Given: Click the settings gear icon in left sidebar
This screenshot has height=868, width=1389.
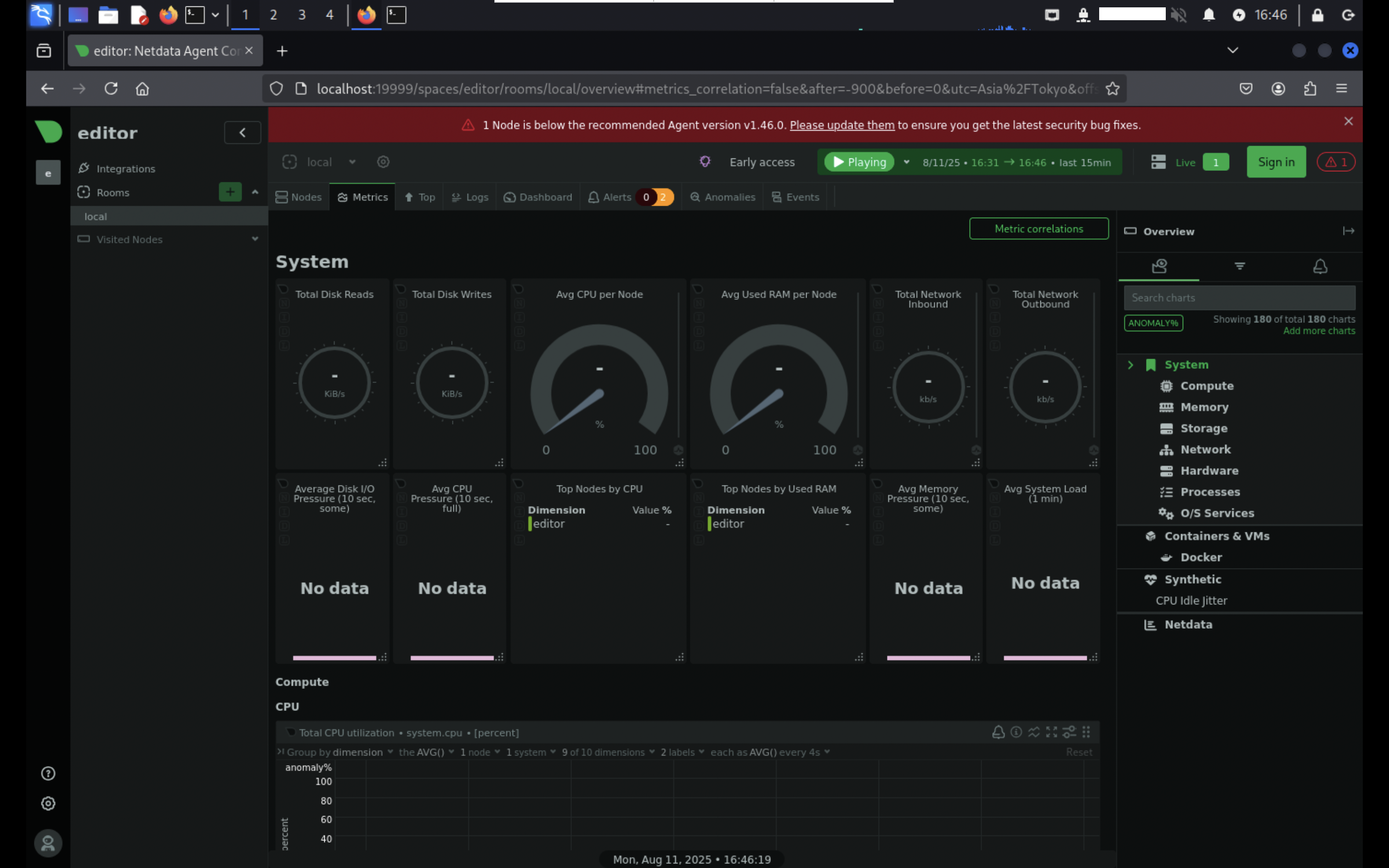Looking at the screenshot, I should pyautogui.click(x=48, y=803).
